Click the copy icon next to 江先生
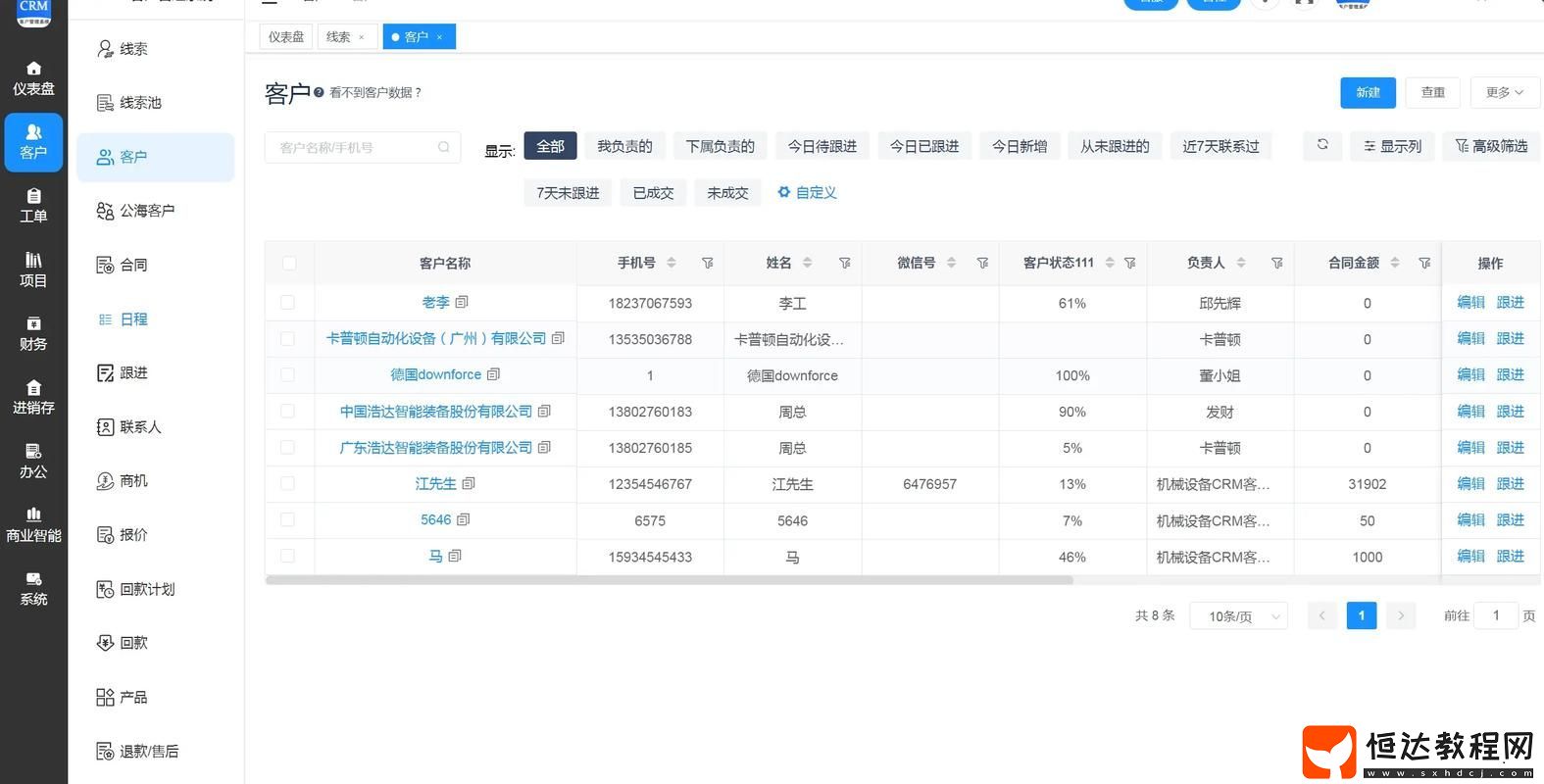The image size is (1544, 784). point(469,483)
